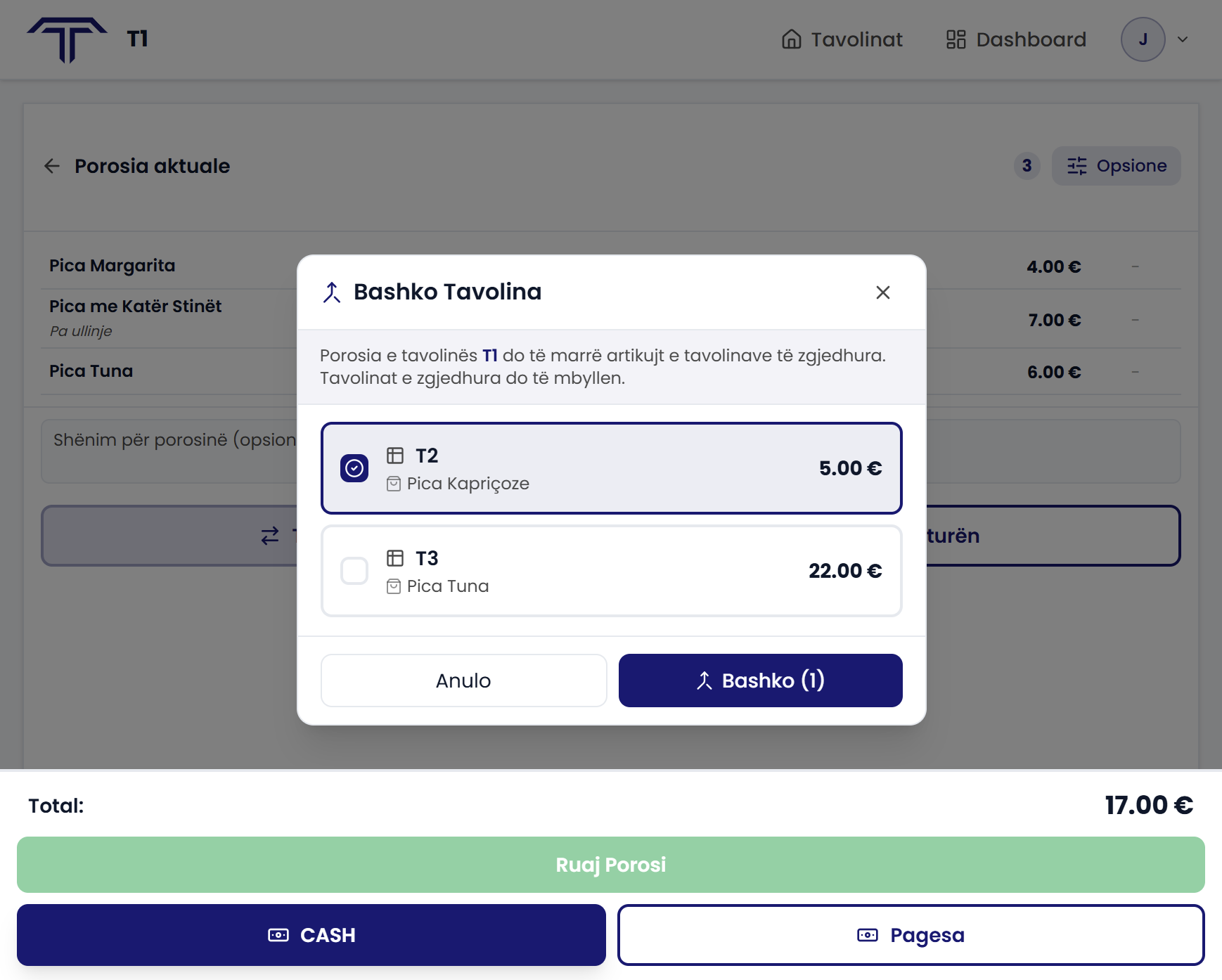Viewport: 1222px width, 980px height.
Task: Confirm with the Bashko (1) button
Action: 760,681
